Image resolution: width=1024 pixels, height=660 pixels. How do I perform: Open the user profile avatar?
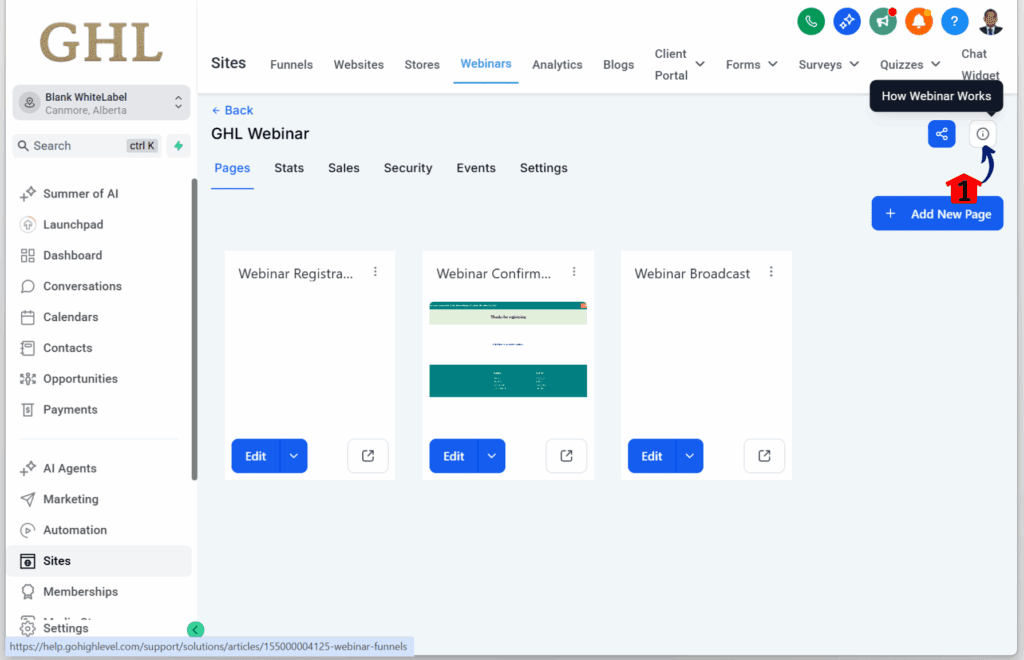click(990, 22)
